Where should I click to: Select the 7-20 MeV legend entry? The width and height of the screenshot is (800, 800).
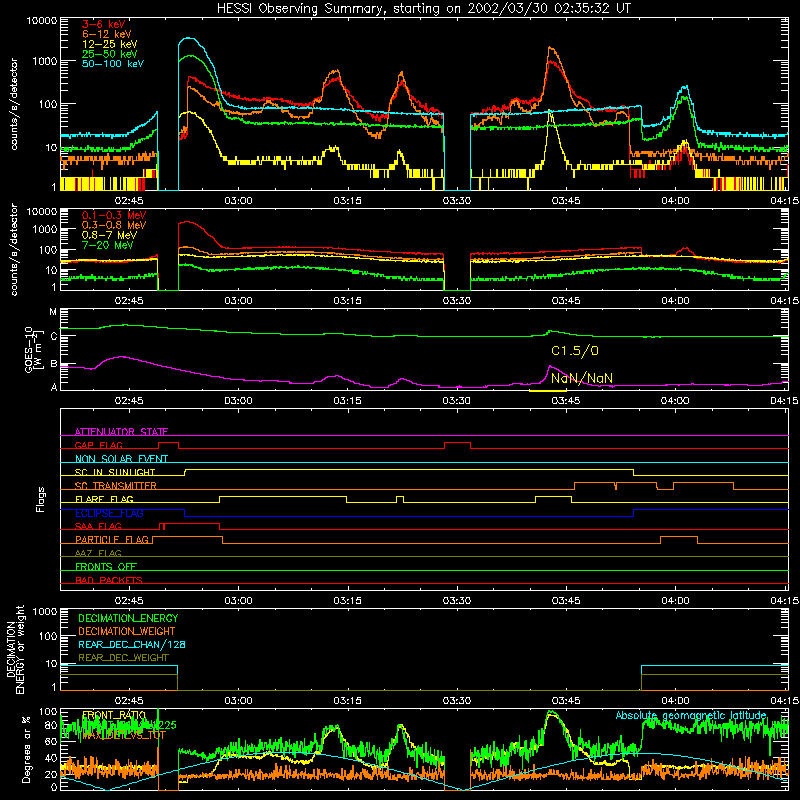tap(108, 245)
